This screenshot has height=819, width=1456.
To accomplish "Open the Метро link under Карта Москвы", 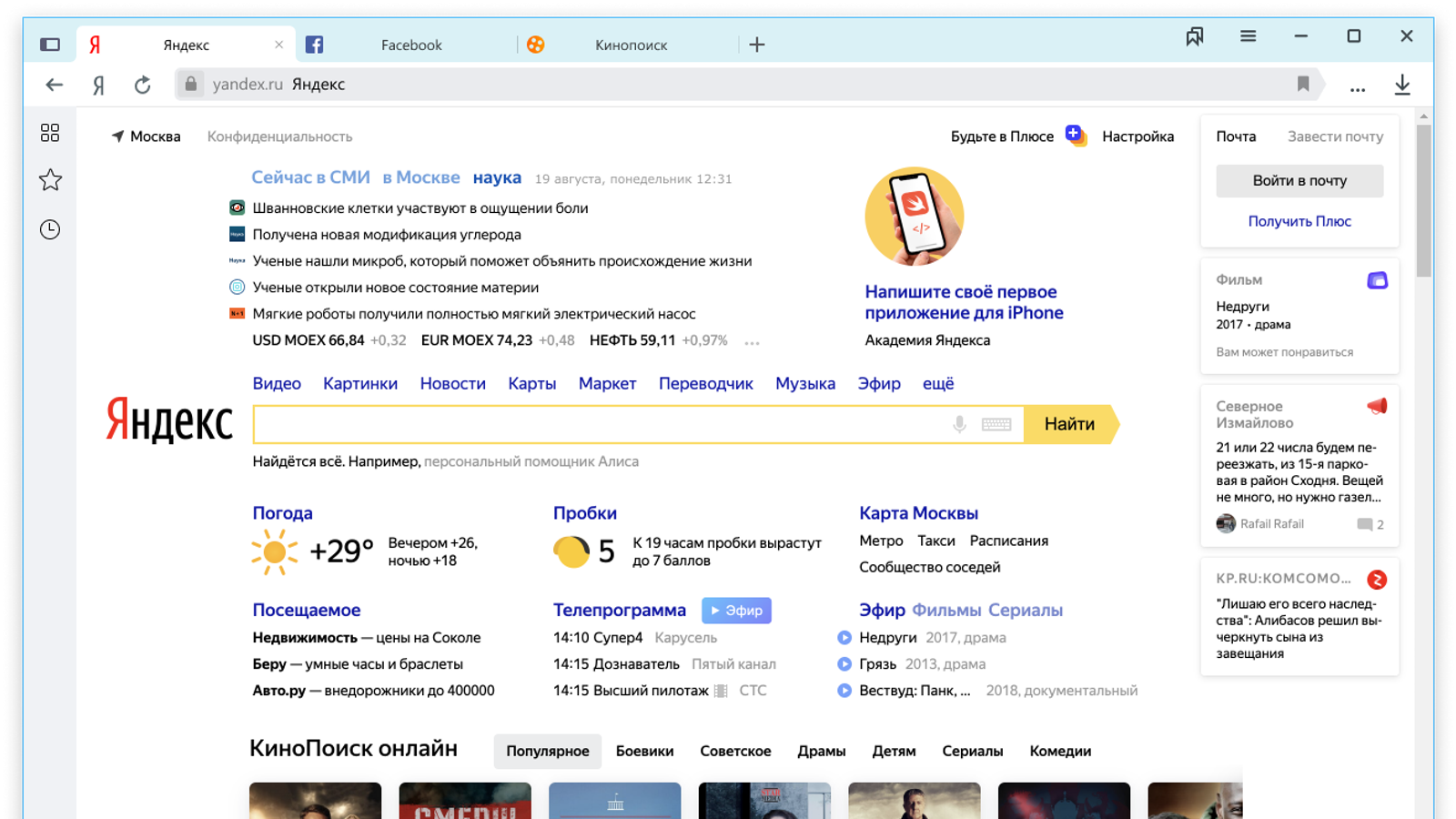I will click(x=881, y=541).
